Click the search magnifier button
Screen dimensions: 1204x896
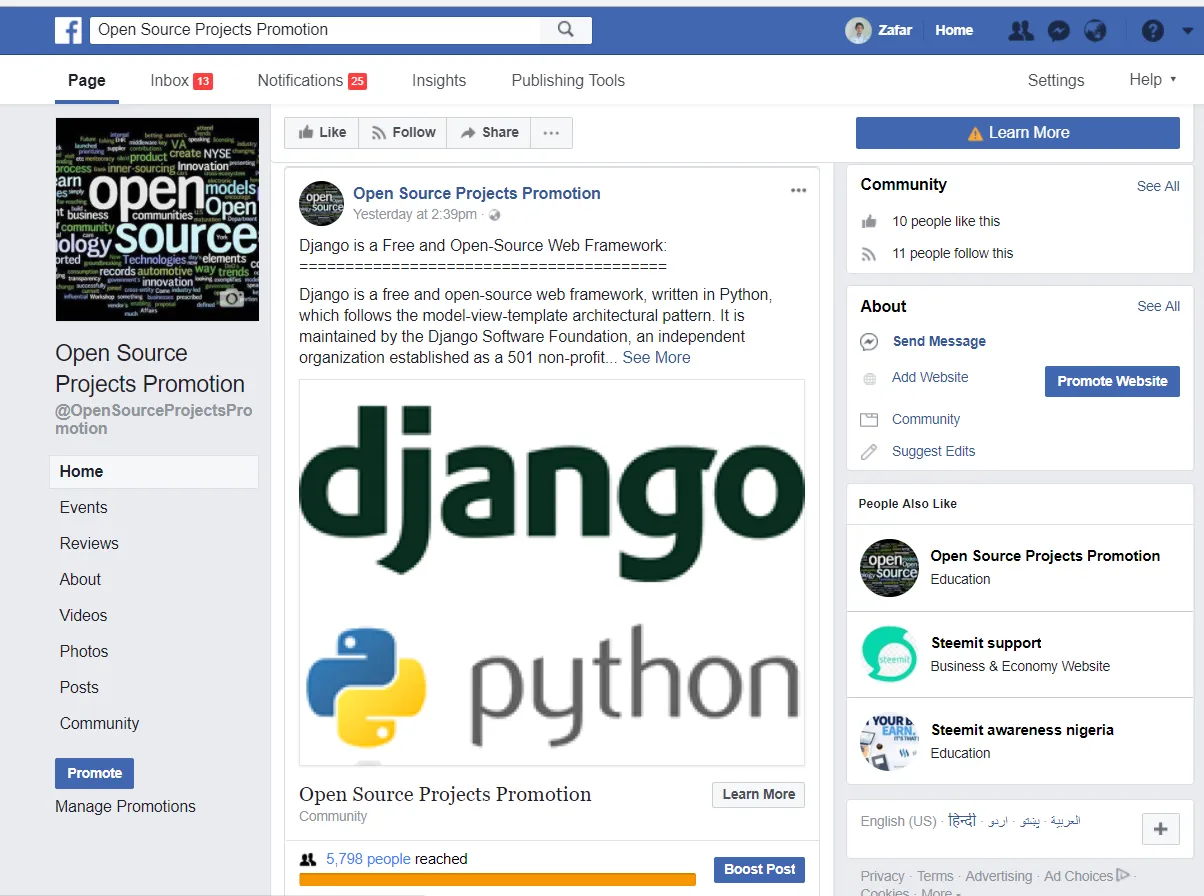click(x=566, y=30)
